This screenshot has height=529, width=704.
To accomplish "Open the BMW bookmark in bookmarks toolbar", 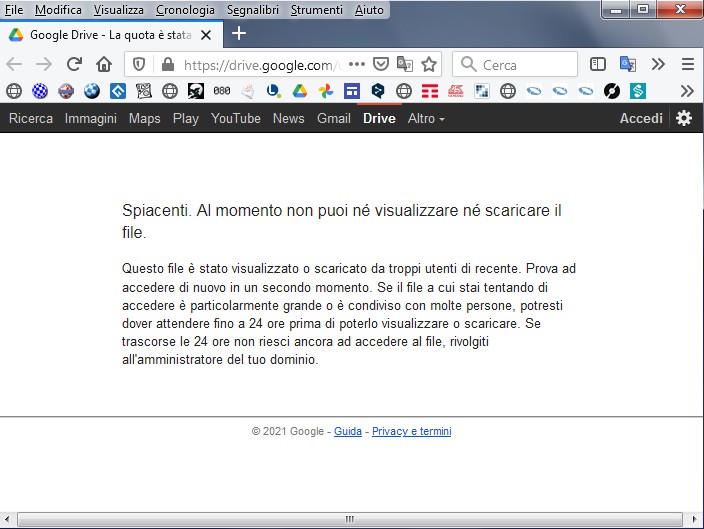I will [x=92, y=91].
